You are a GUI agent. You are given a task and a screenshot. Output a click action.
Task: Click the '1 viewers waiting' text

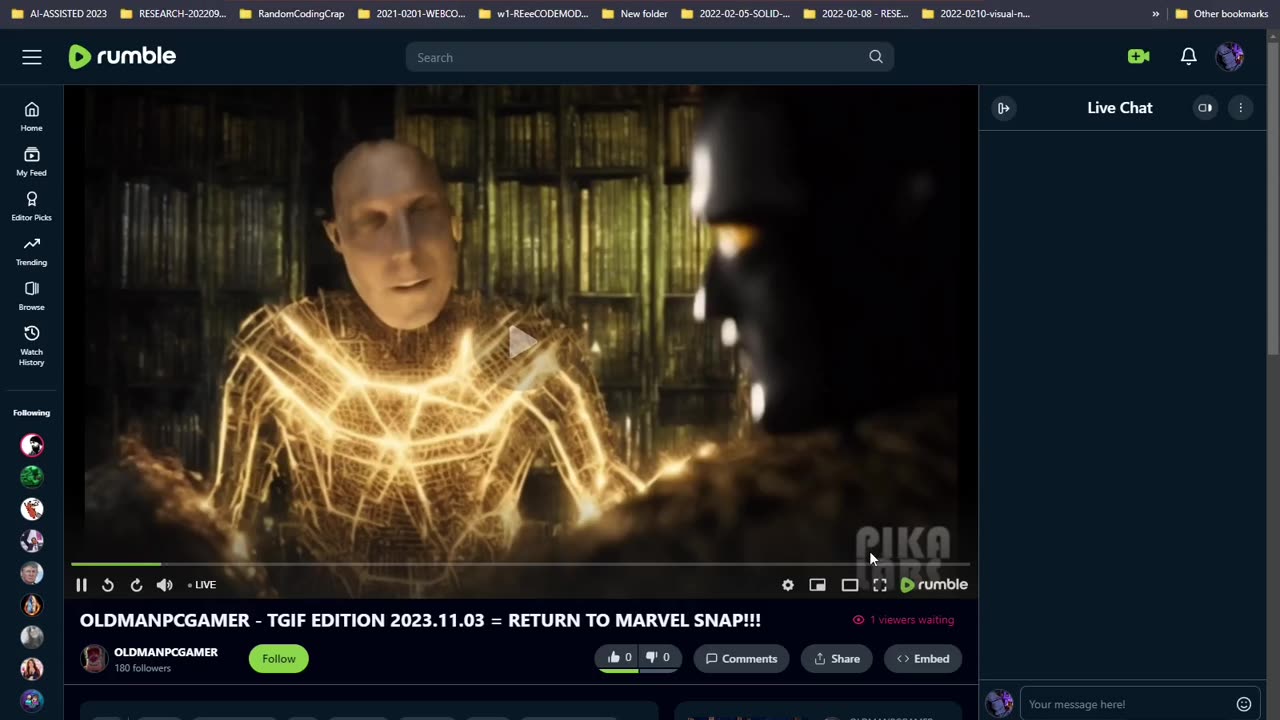tap(912, 620)
